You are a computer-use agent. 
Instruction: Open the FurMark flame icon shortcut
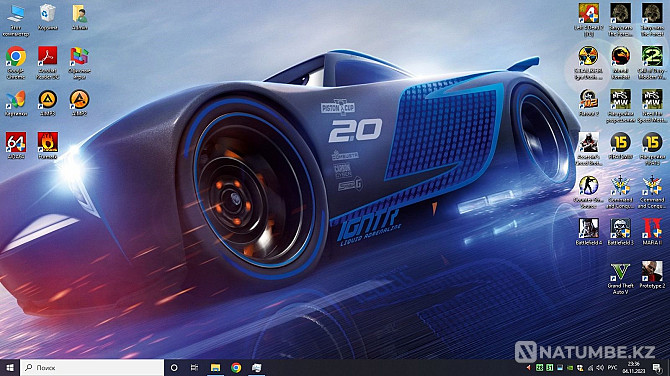click(47, 146)
